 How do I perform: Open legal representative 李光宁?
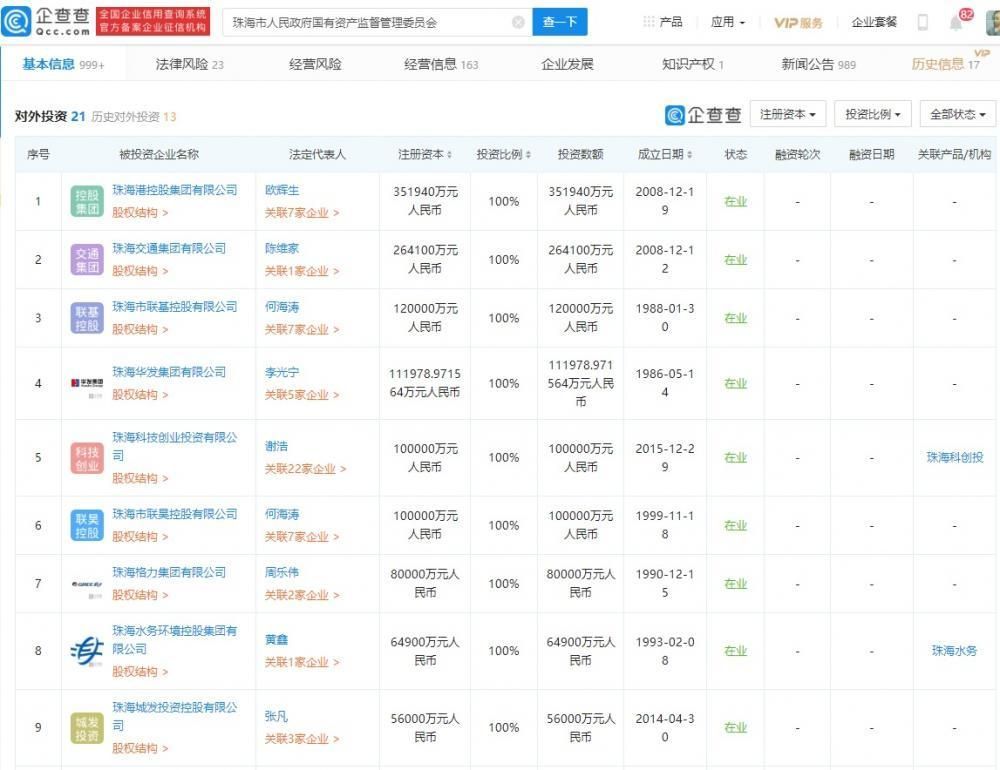point(282,373)
